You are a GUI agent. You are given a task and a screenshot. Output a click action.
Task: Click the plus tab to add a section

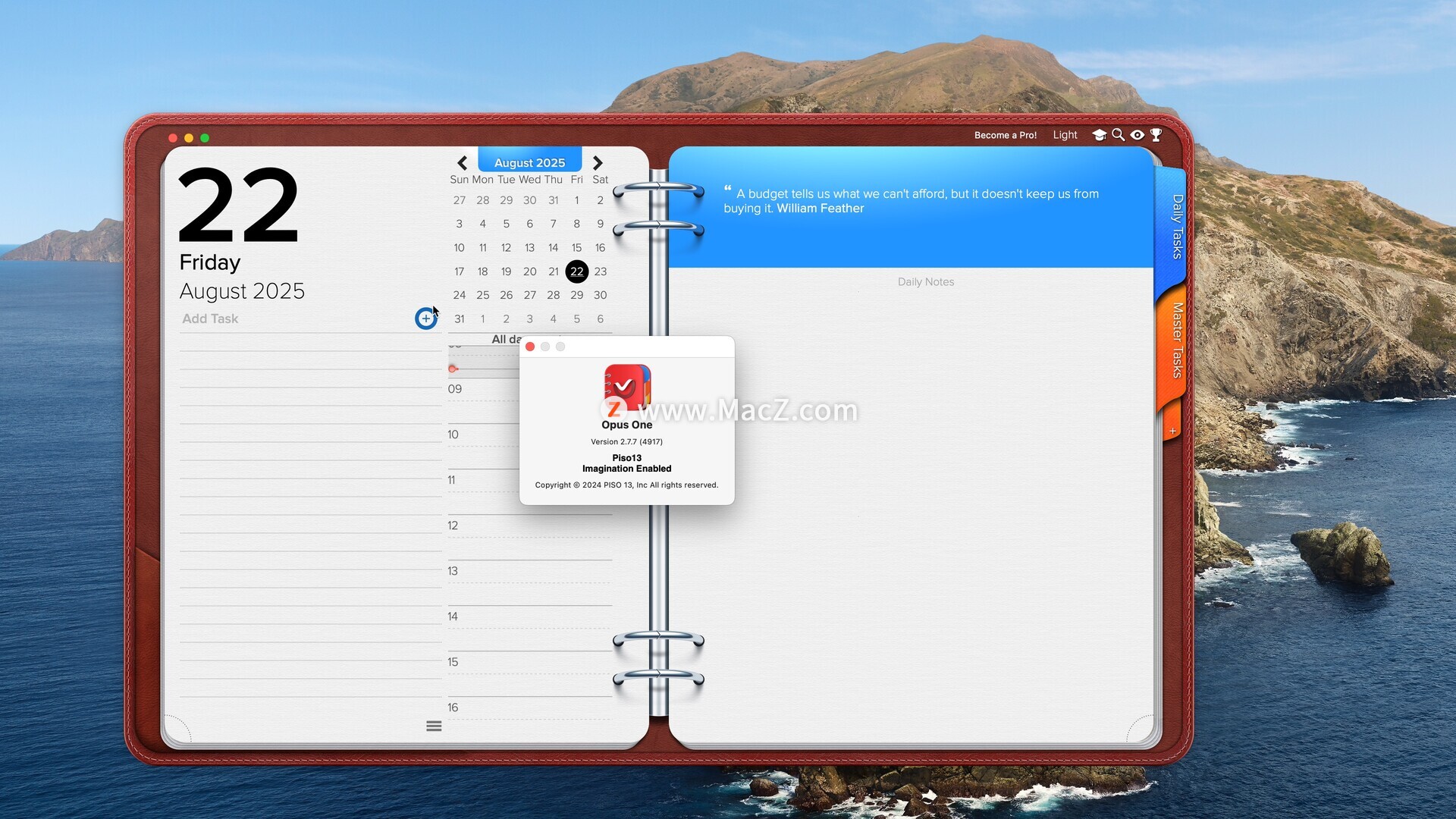tap(1172, 431)
